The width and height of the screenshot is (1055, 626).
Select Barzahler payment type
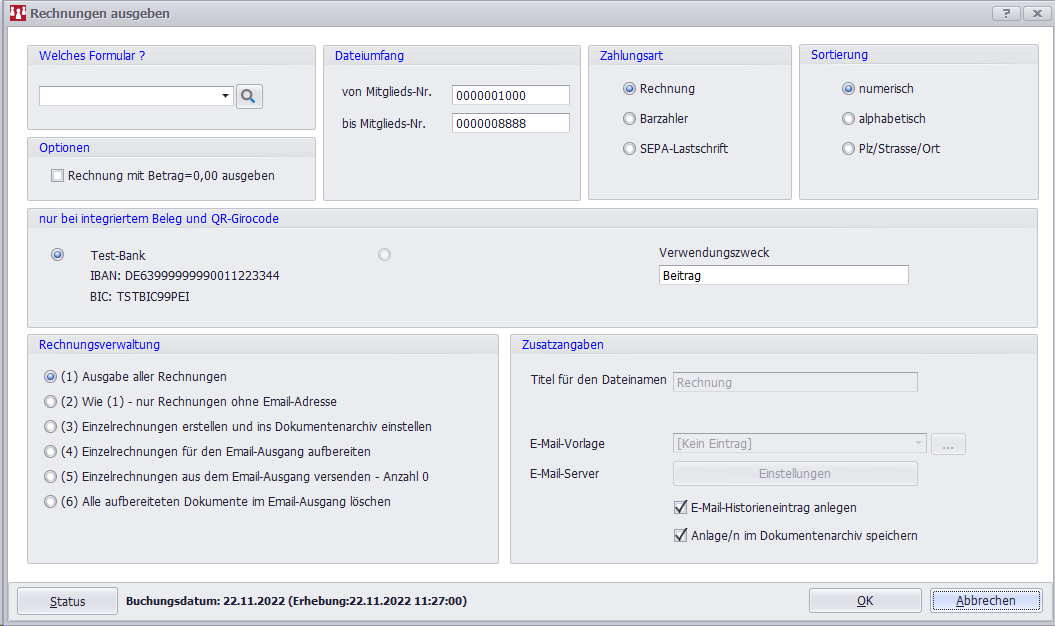[629, 119]
